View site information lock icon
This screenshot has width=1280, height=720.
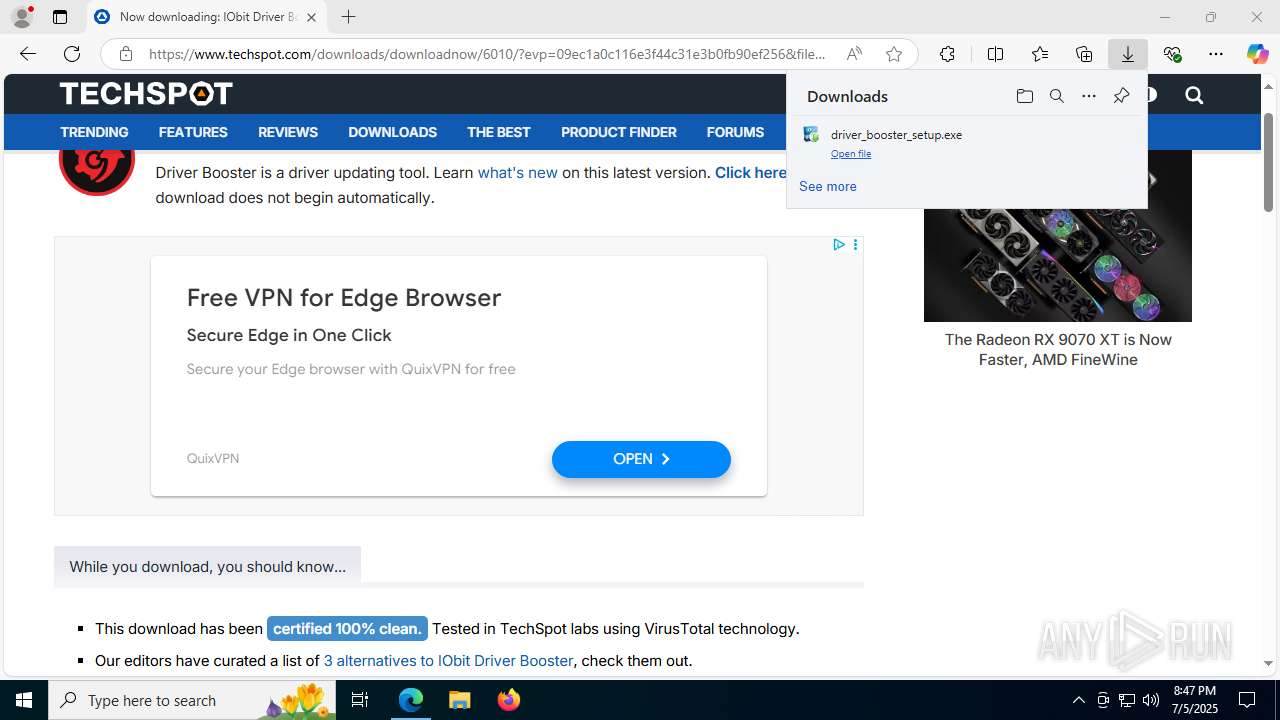click(x=125, y=54)
